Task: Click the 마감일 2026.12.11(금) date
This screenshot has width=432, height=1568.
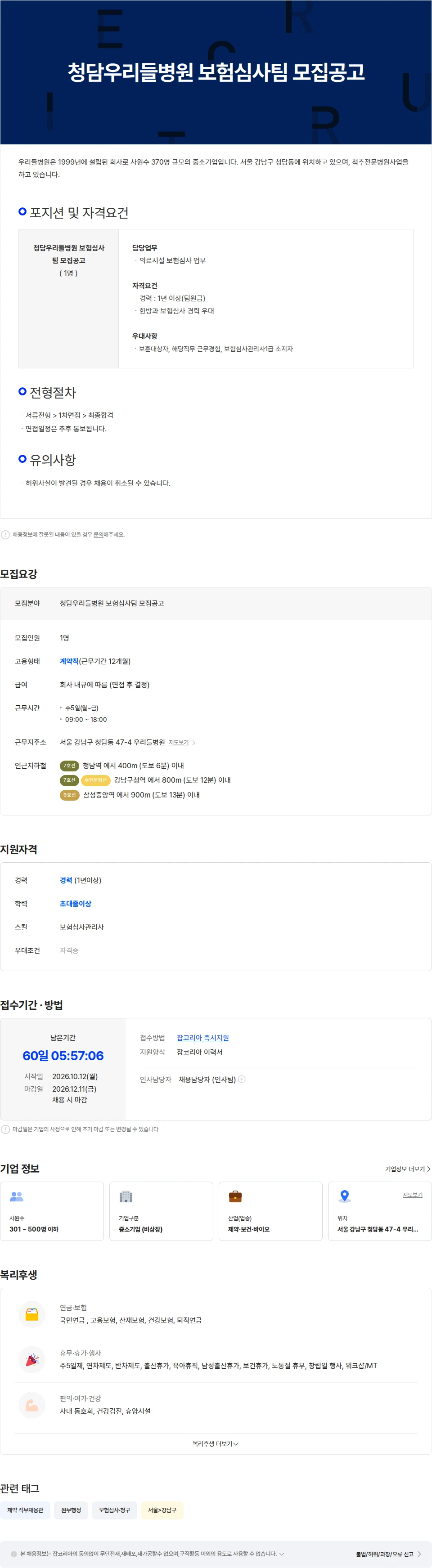Action: 74,1089
